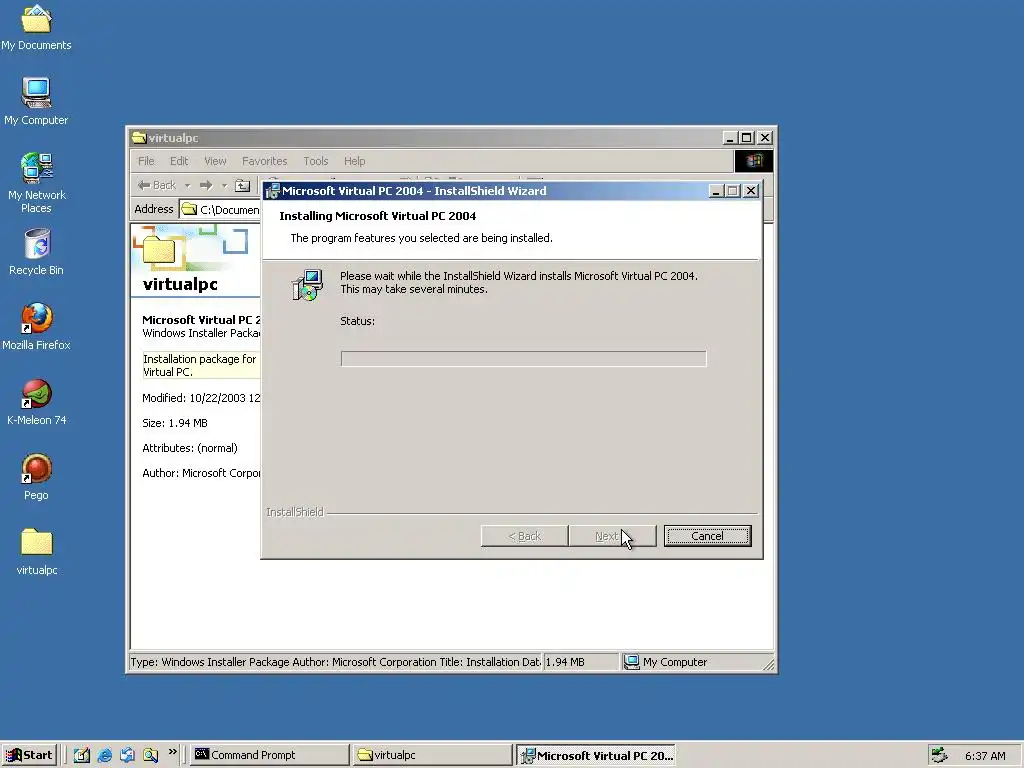1024x768 pixels.
Task: Click the 'Modified: 10/22/2003' text
Action: tap(201, 398)
